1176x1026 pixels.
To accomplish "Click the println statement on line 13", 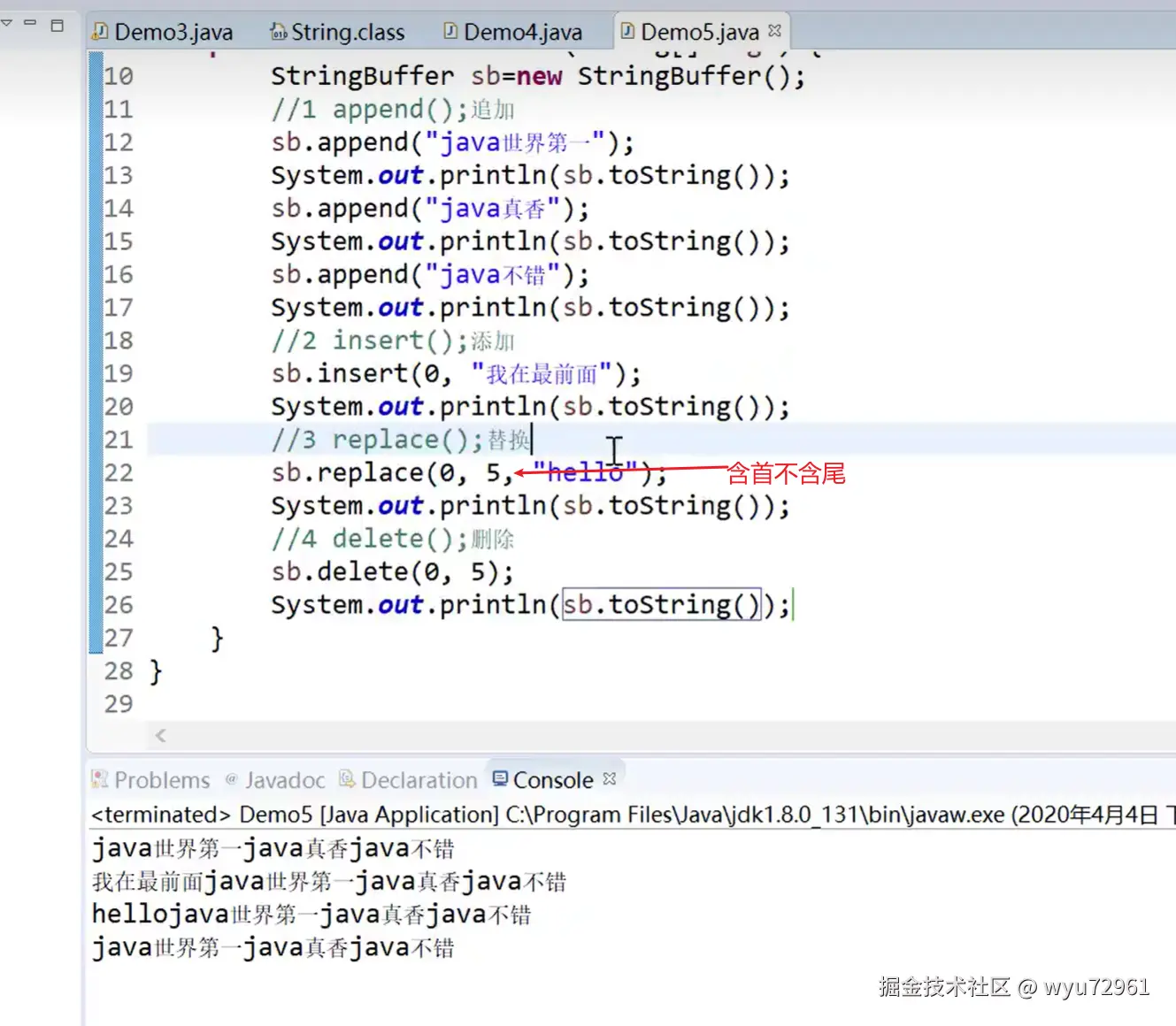I will coord(530,175).
